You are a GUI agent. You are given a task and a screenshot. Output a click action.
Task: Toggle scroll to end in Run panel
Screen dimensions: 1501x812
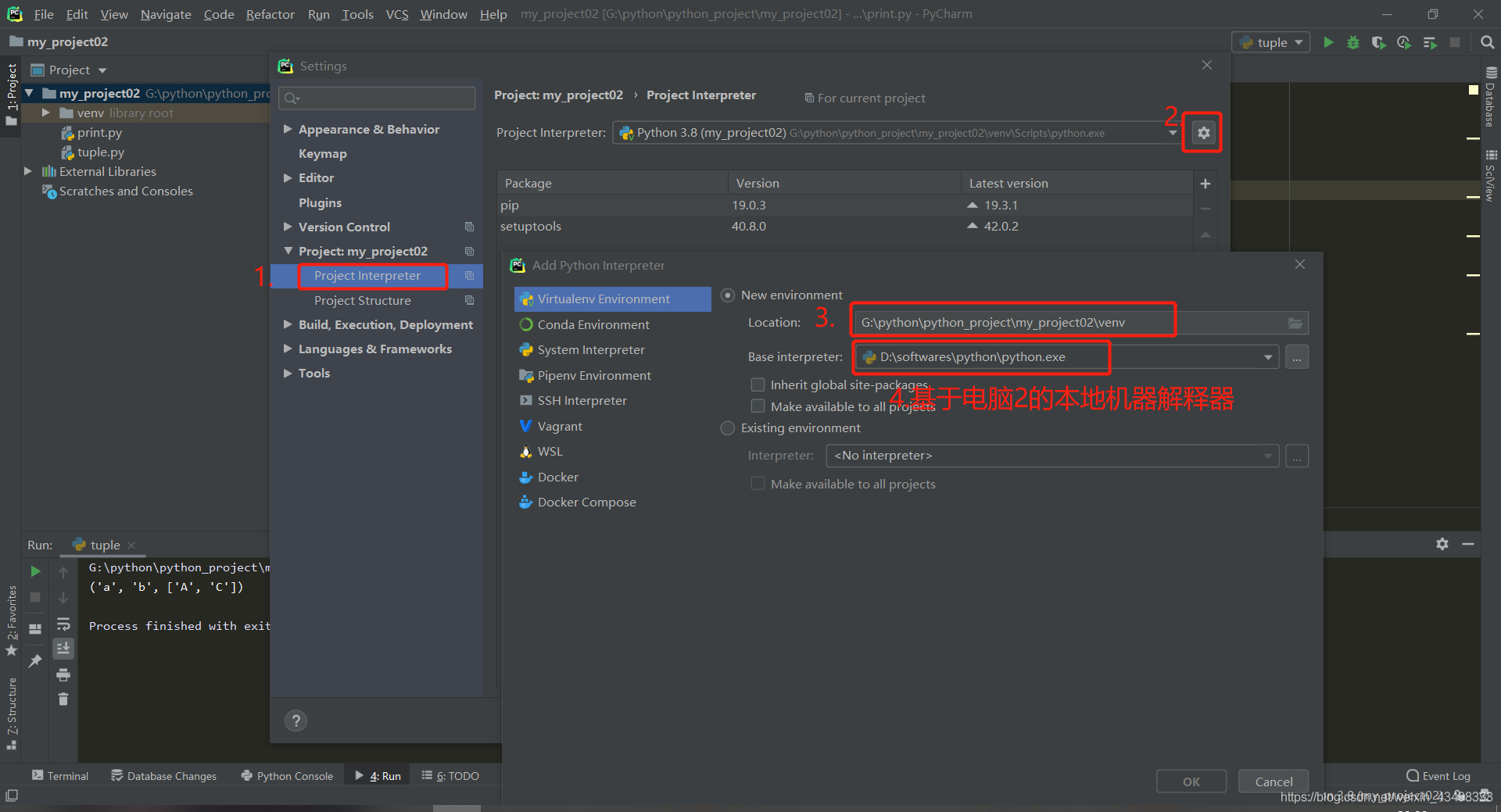click(63, 648)
